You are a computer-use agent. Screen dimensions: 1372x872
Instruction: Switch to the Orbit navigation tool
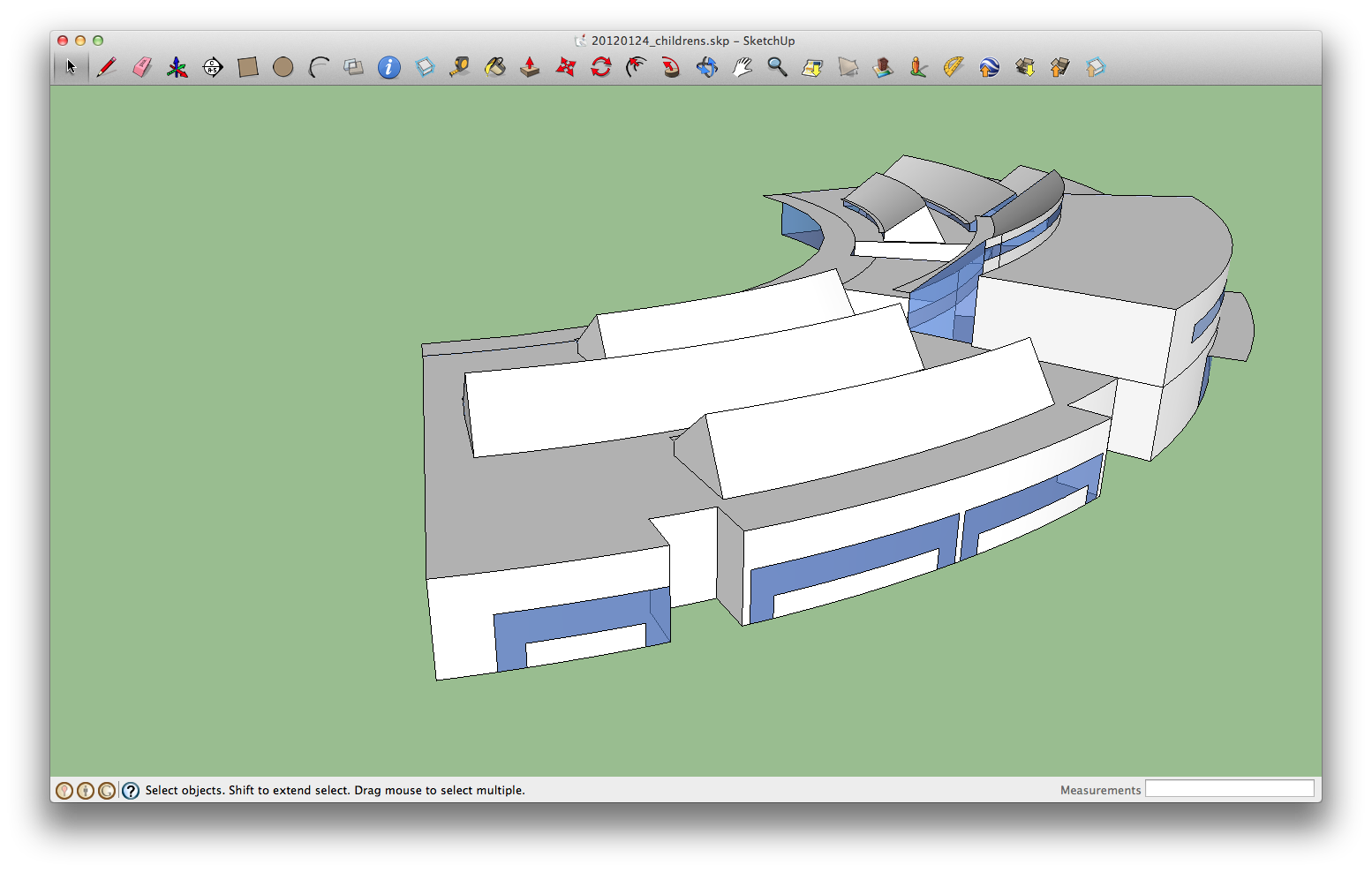pyautogui.click(x=707, y=67)
